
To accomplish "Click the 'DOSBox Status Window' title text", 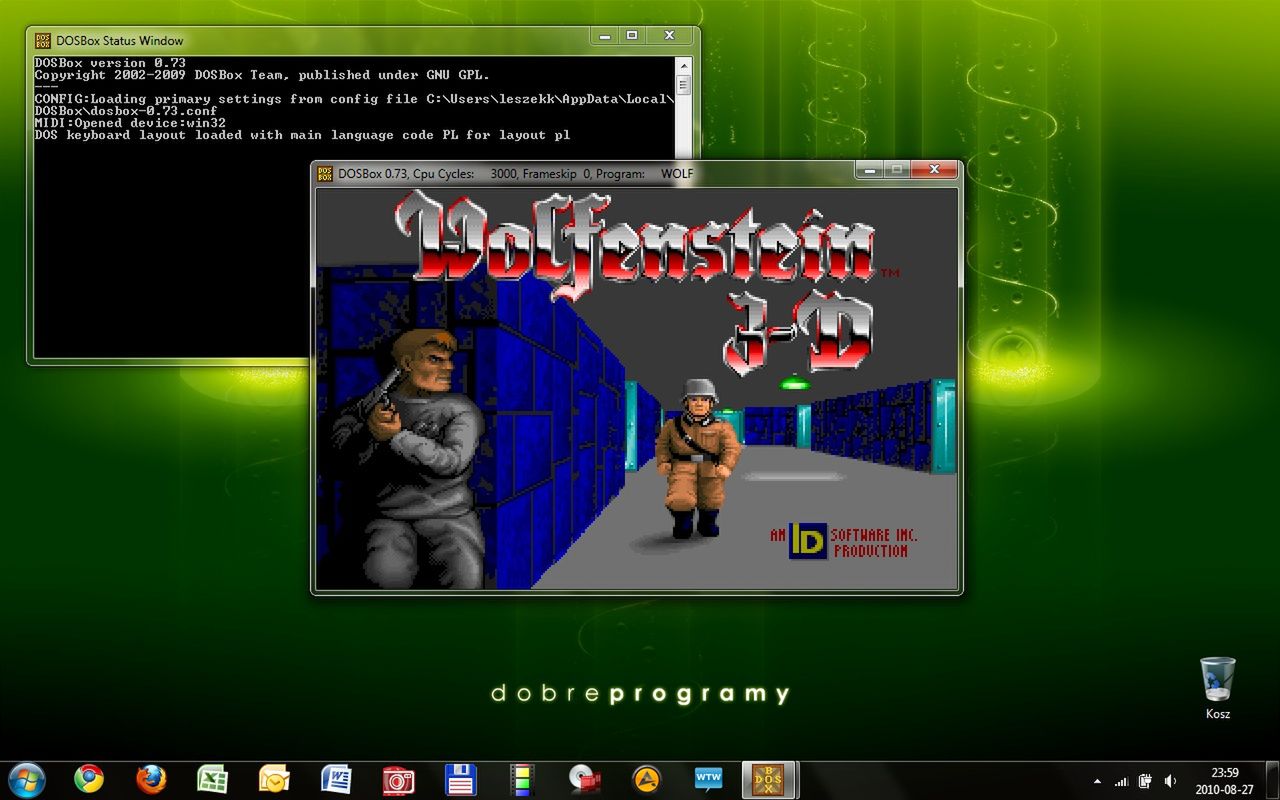I will click(120, 41).
